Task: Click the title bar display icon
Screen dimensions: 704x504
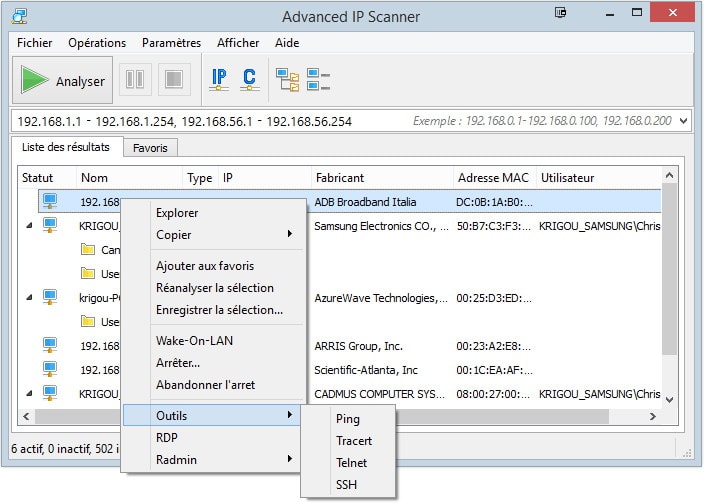Action: tap(560, 13)
